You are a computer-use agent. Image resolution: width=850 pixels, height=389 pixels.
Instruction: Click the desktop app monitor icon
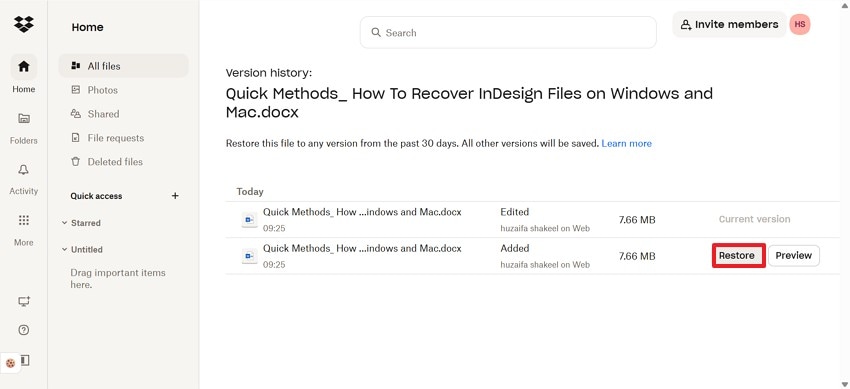pyautogui.click(x=24, y=301)
